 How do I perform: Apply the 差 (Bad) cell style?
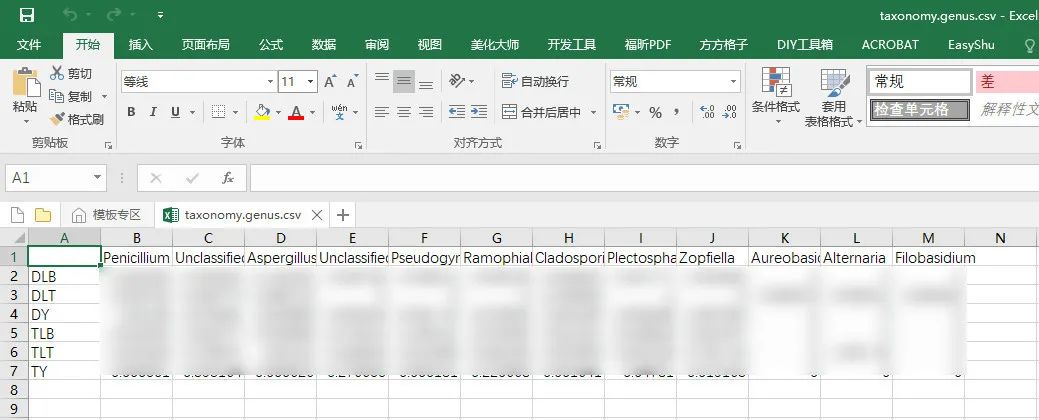(1007, 82)
